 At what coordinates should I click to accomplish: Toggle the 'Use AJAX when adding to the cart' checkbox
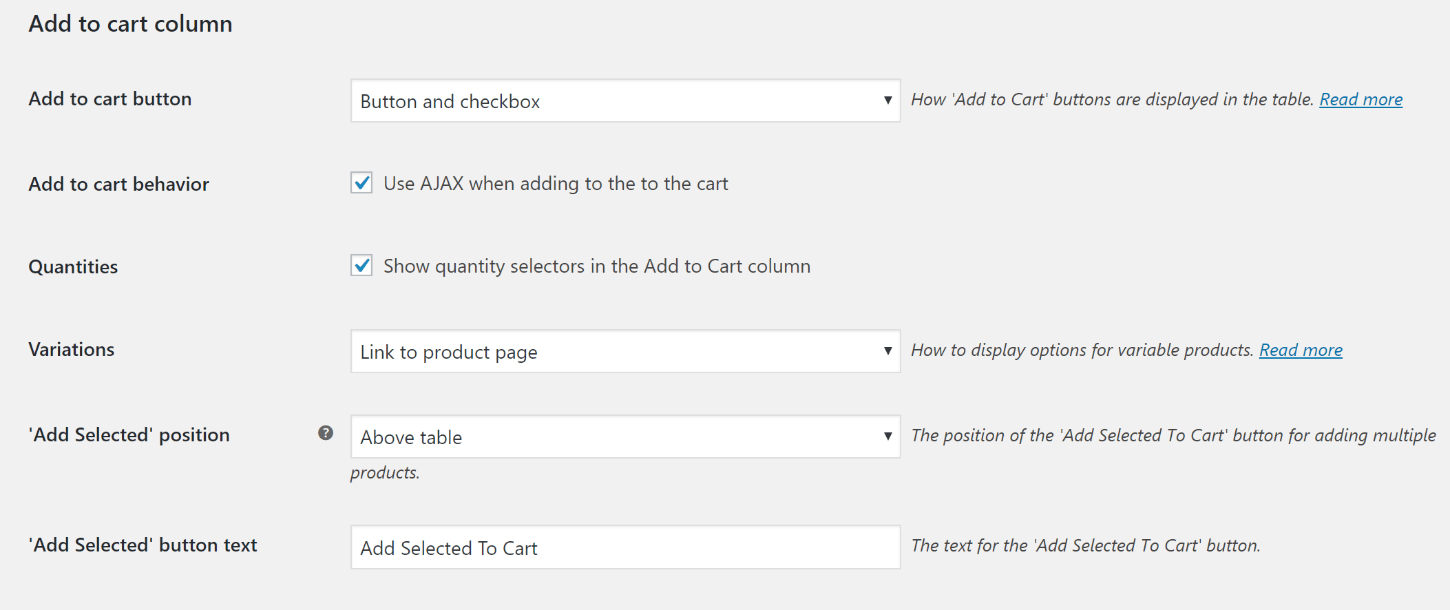point(361,182)
